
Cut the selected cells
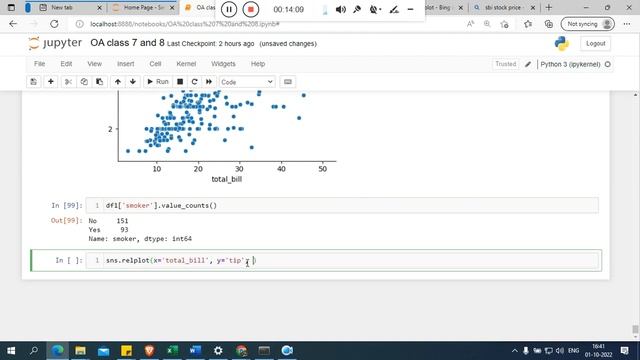(68, 82)
